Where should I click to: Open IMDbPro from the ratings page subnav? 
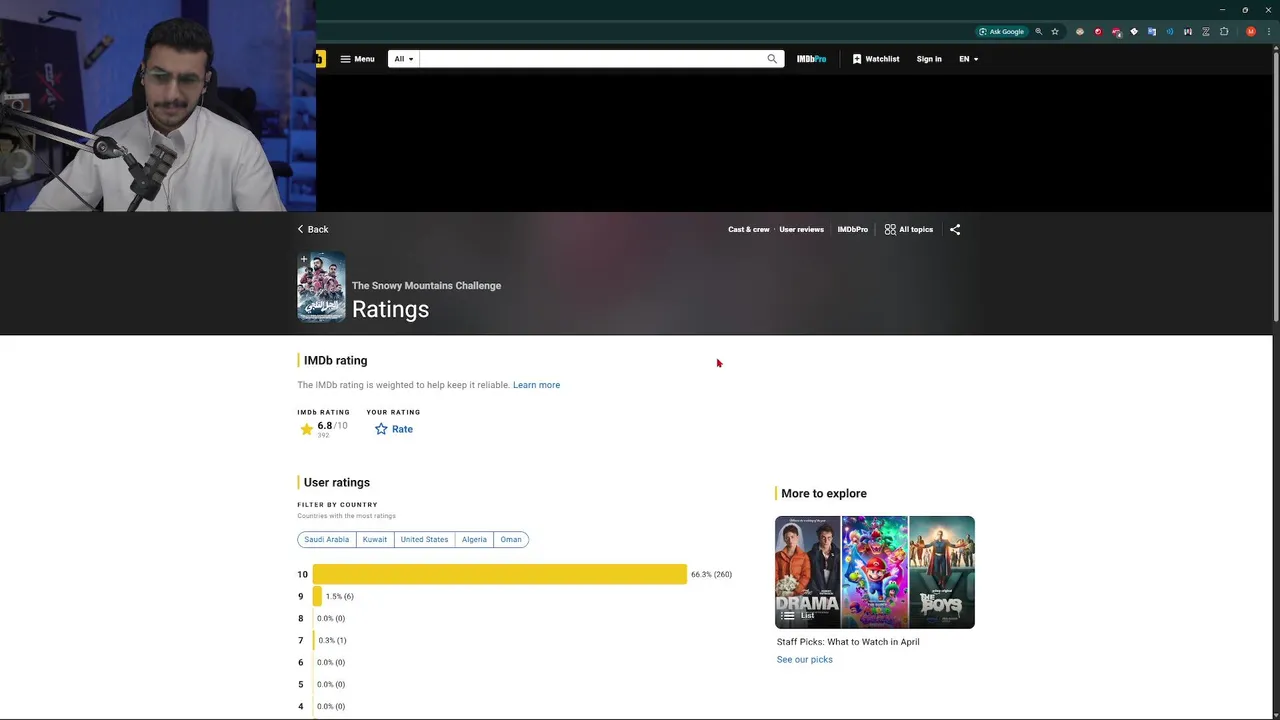pyautogui.click(x=852, y=229)
